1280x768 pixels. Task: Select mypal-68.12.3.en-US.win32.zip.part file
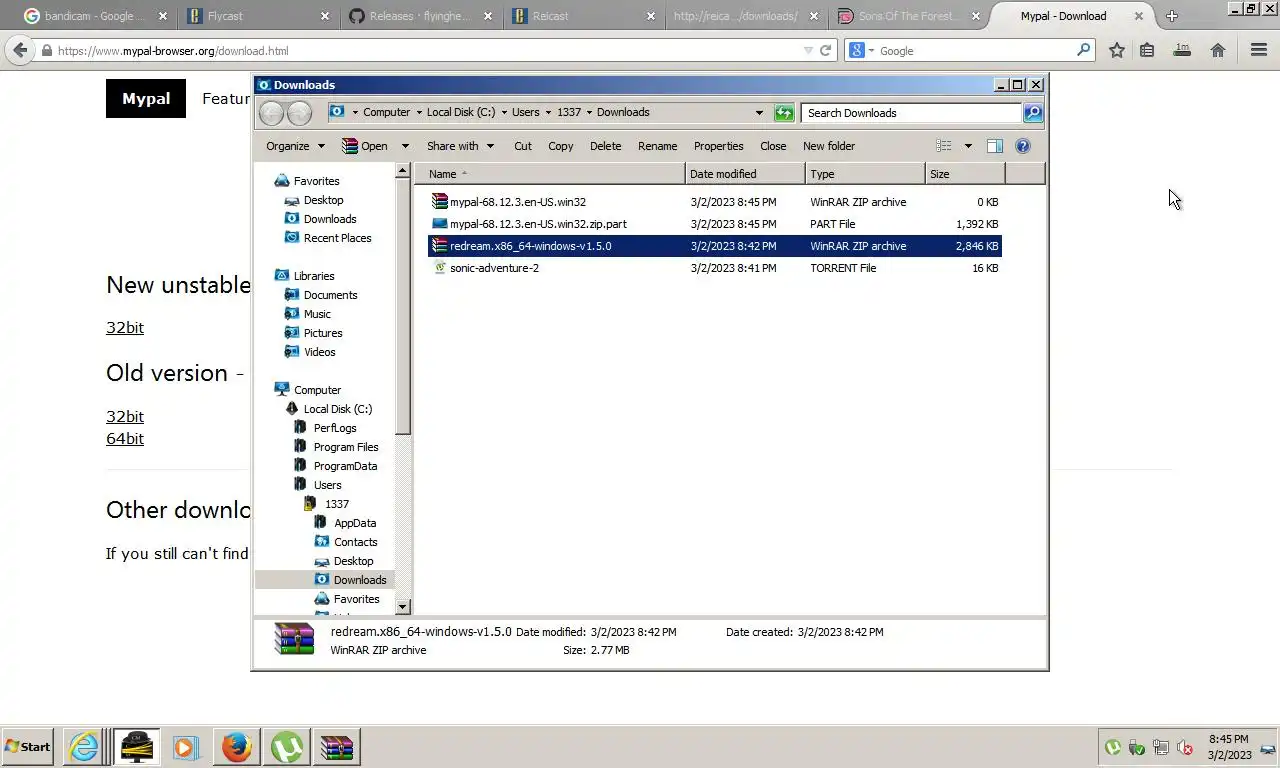(538, 224)
